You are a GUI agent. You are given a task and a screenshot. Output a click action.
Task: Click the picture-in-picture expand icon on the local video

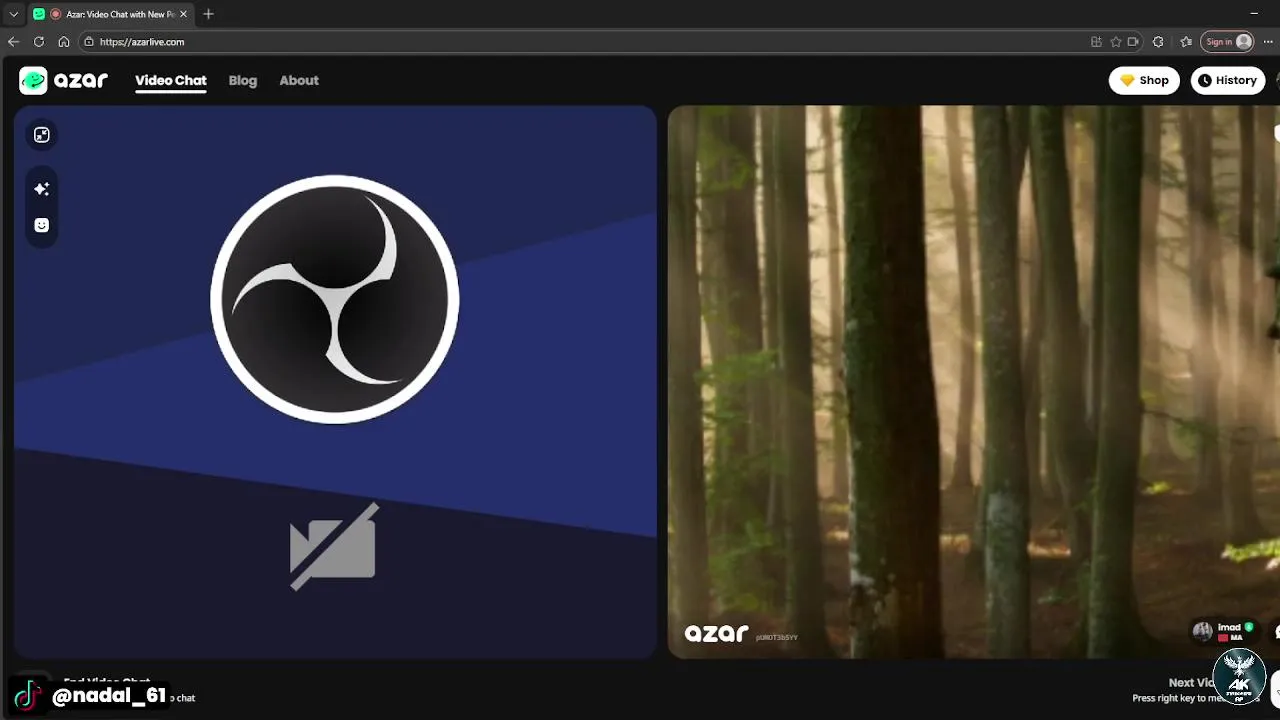coord(42,135)
